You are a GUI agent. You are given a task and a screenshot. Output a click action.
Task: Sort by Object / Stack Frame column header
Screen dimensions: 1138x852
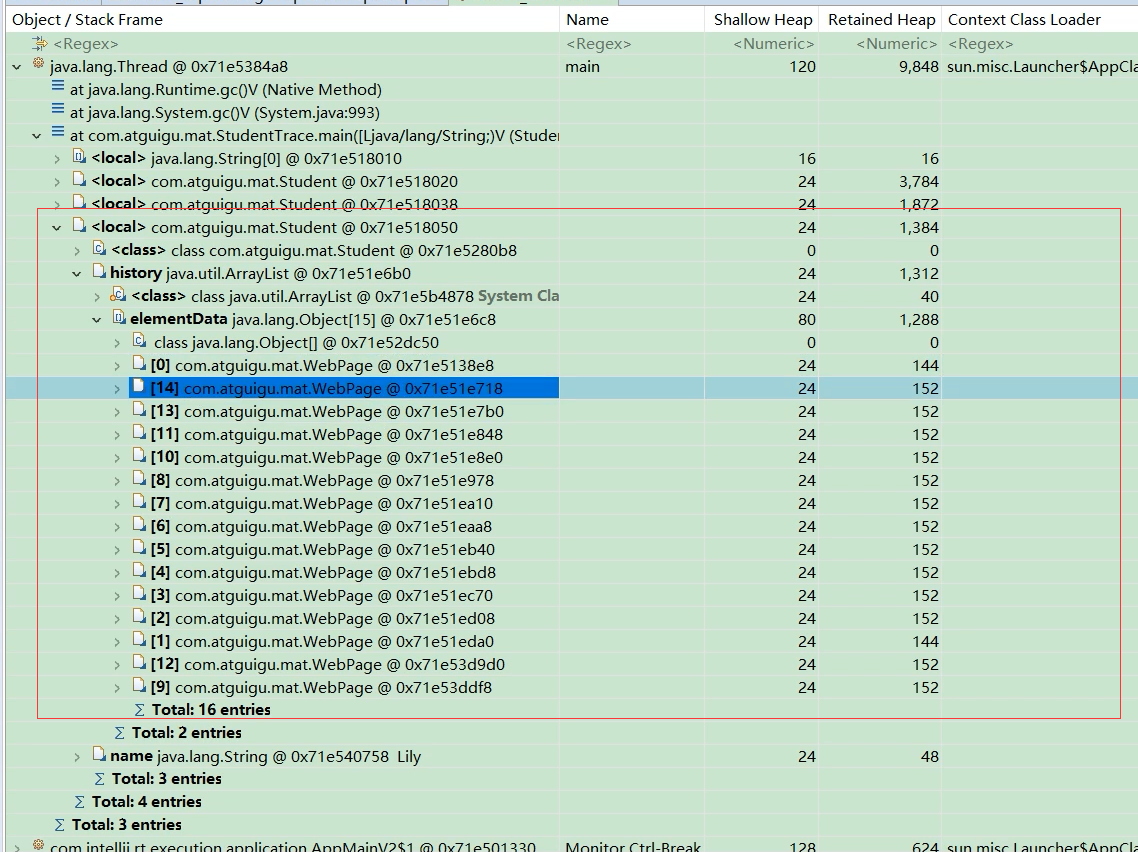pos(282,20)
